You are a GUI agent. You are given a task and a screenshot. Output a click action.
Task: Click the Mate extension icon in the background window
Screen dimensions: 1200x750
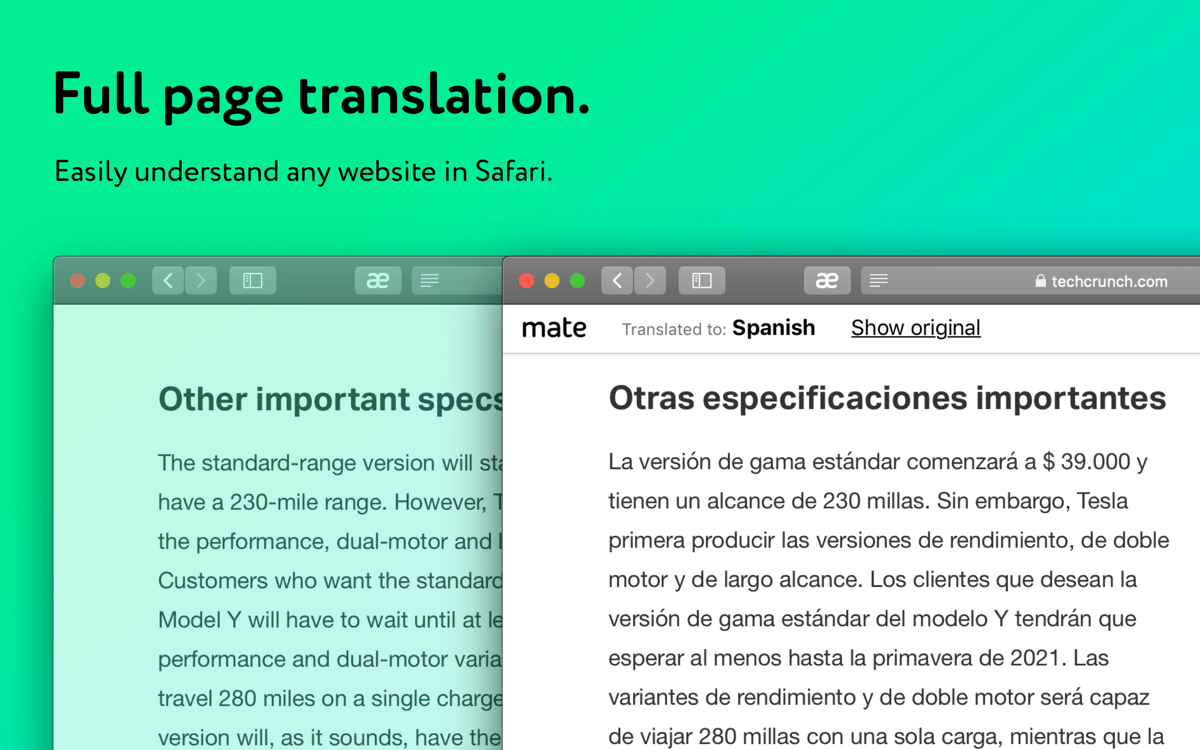378,281
